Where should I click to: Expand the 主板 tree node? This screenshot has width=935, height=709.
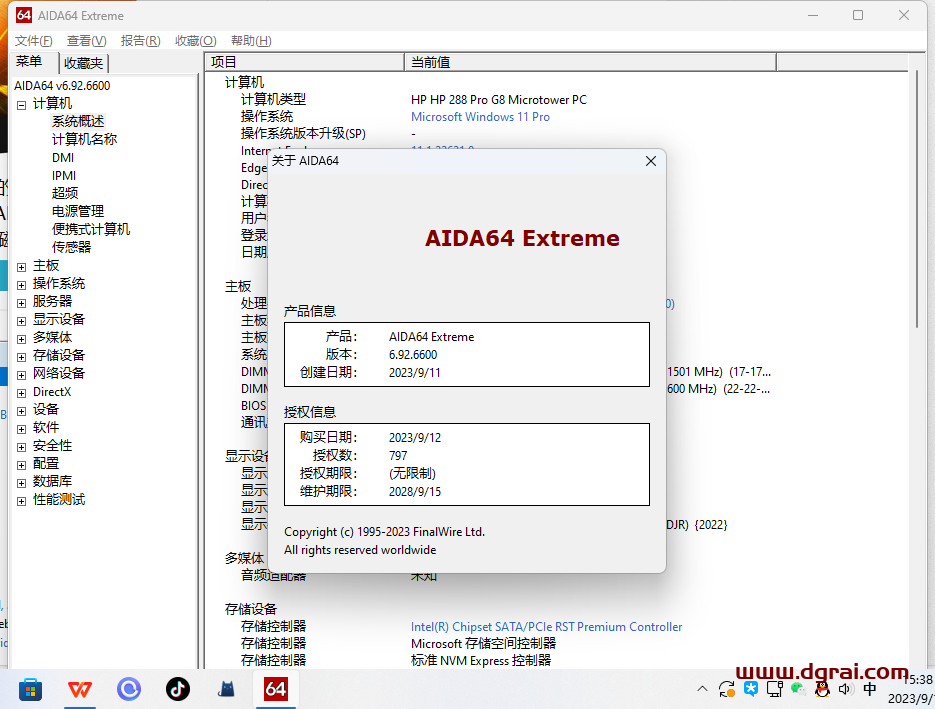coord(21,267)
